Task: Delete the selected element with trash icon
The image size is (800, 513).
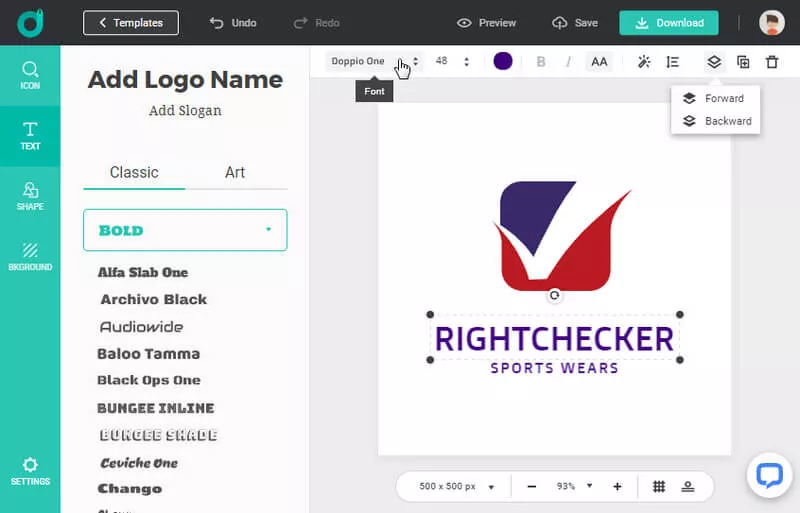Action: (x=772, y=62)
